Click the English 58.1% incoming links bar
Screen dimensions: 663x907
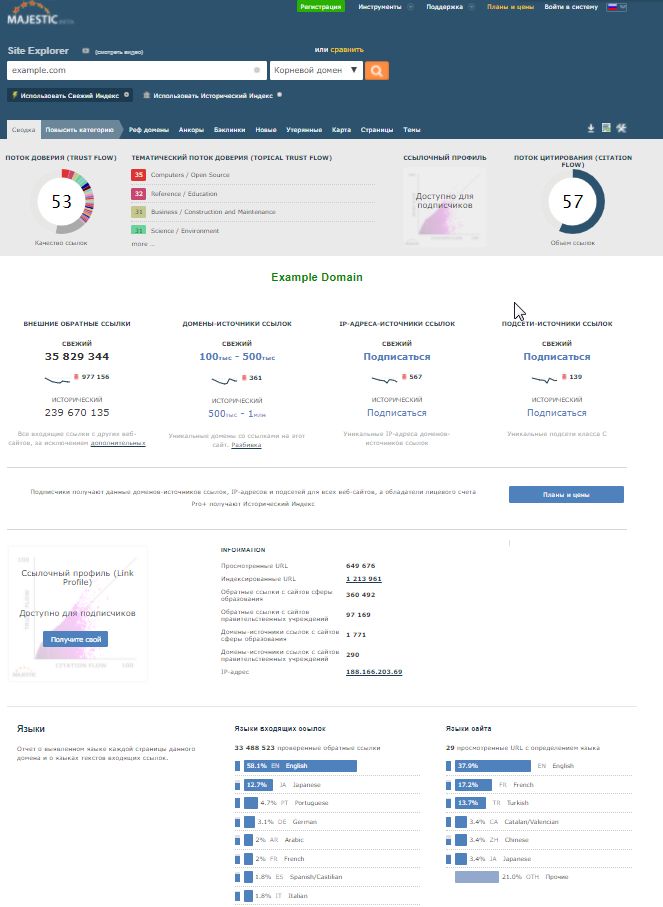[295, 766]
